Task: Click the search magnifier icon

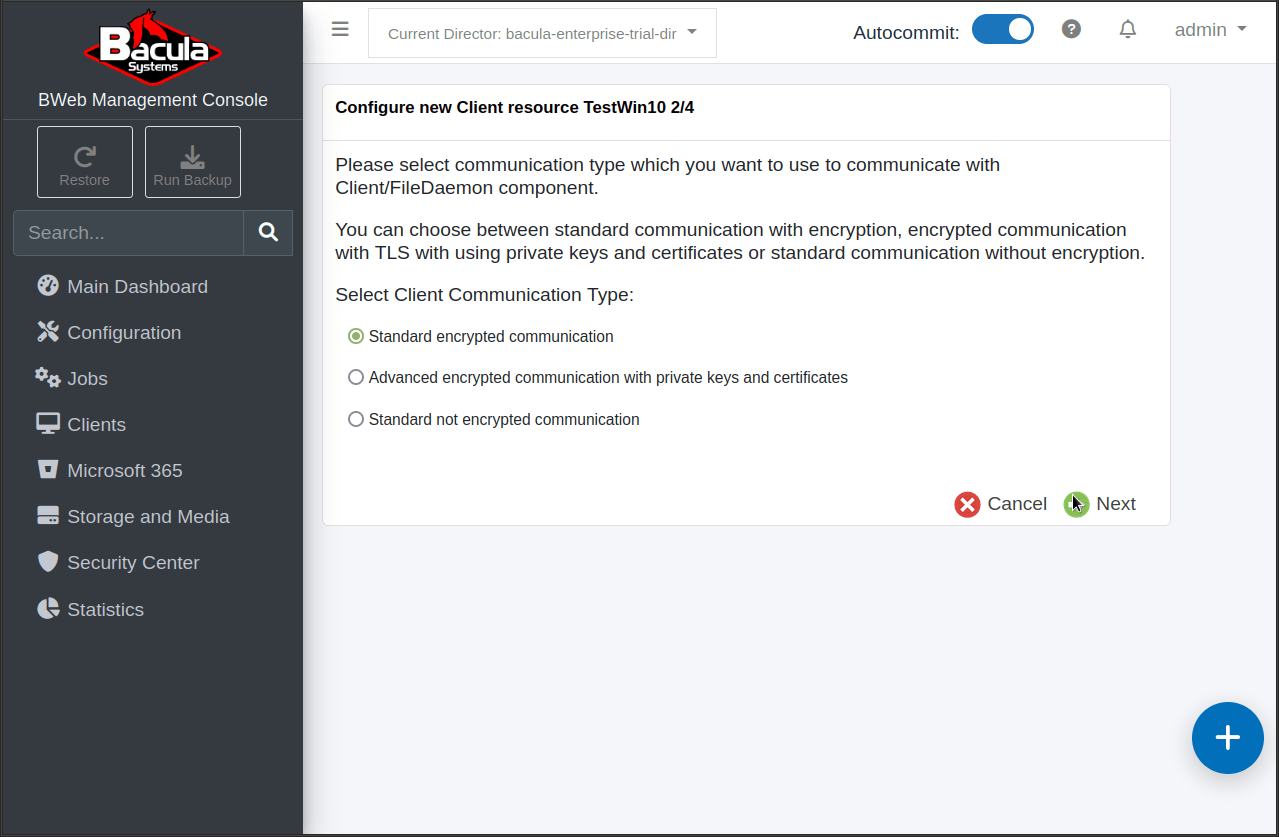Action: click(268, 232)
